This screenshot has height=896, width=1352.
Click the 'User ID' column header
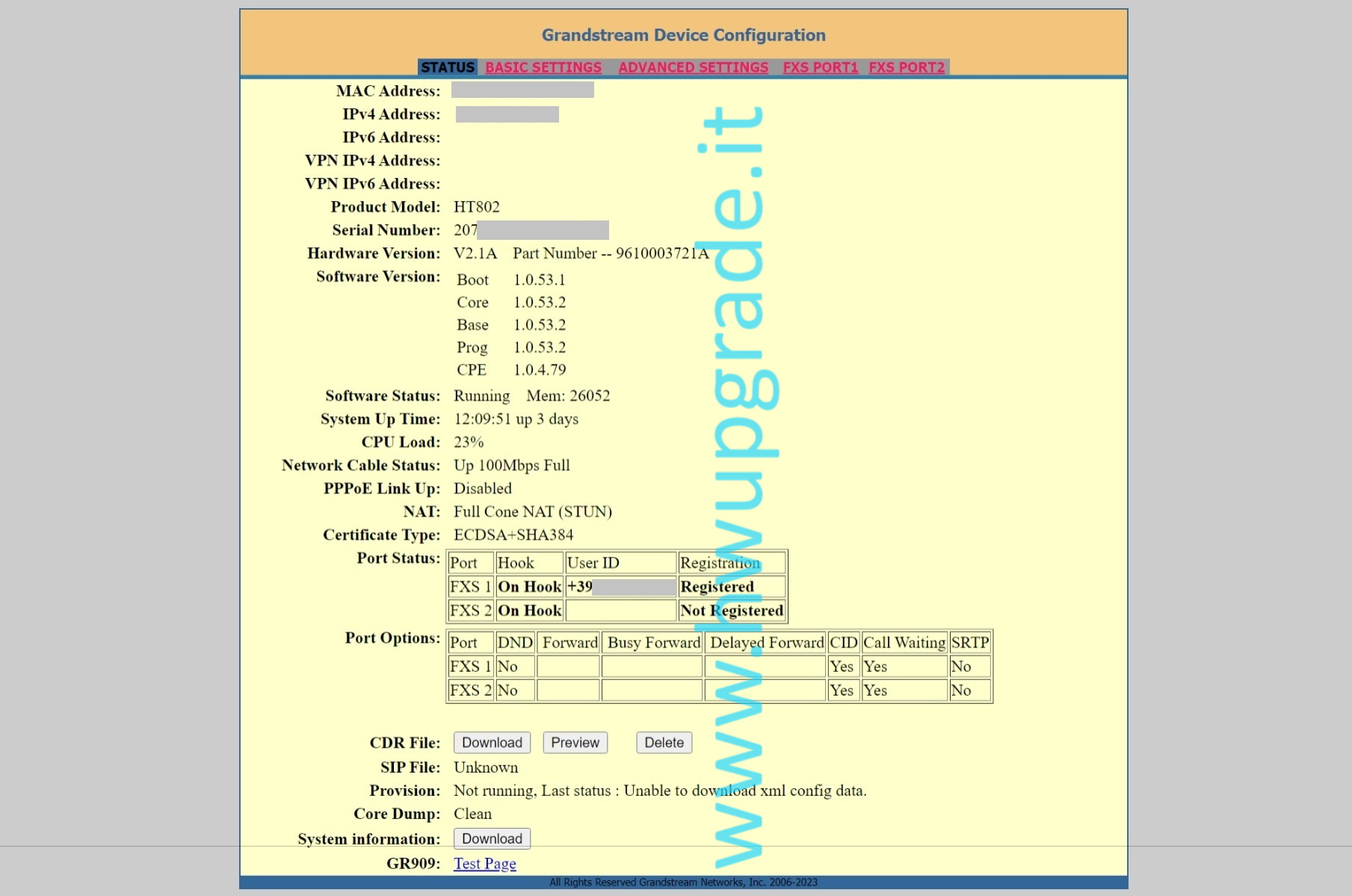point(620,563)
